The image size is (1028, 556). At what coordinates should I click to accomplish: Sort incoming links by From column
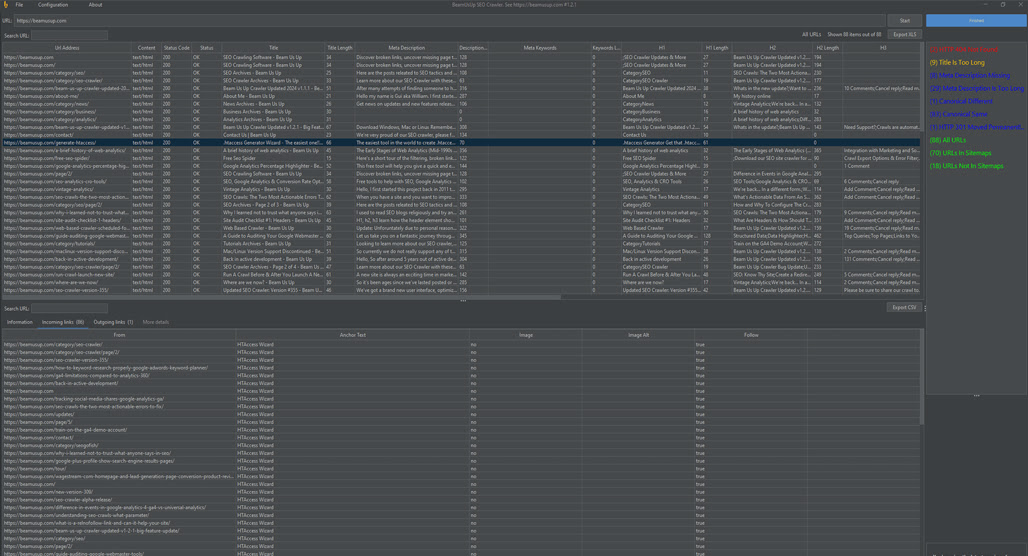coord(119,335)
